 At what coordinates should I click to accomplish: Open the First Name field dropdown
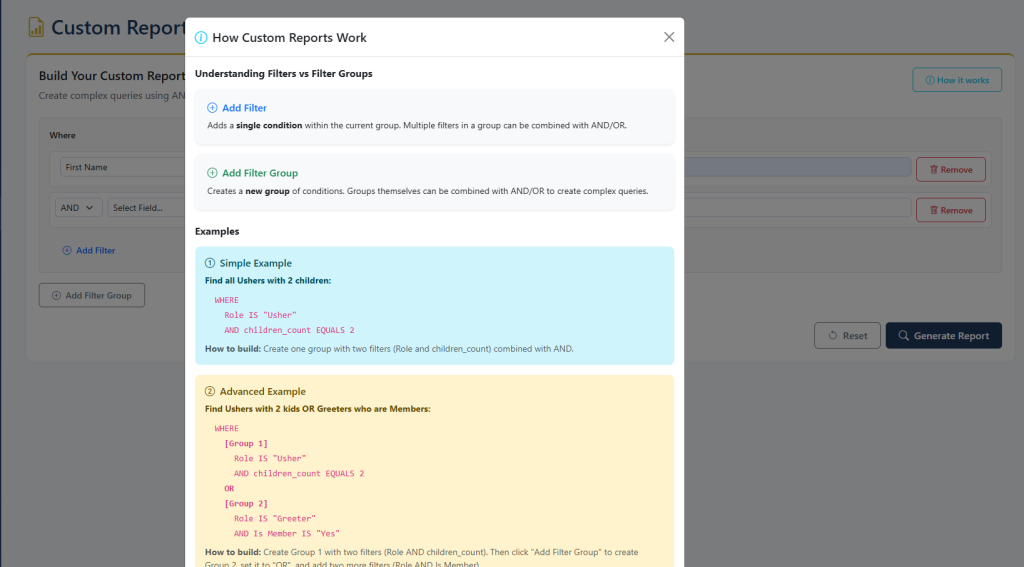(120, 168)
